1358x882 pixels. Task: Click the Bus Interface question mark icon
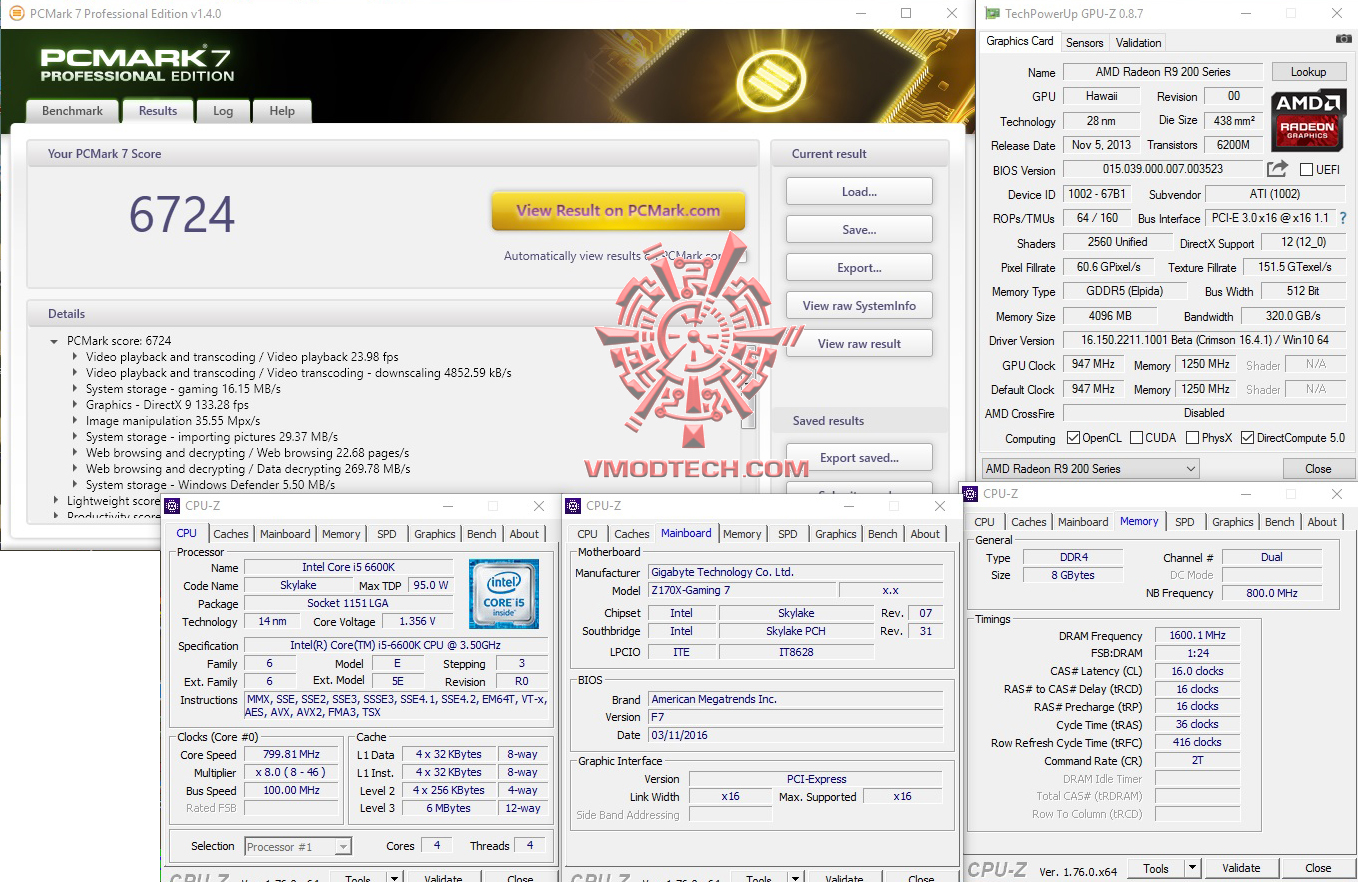click(1343, 218)
